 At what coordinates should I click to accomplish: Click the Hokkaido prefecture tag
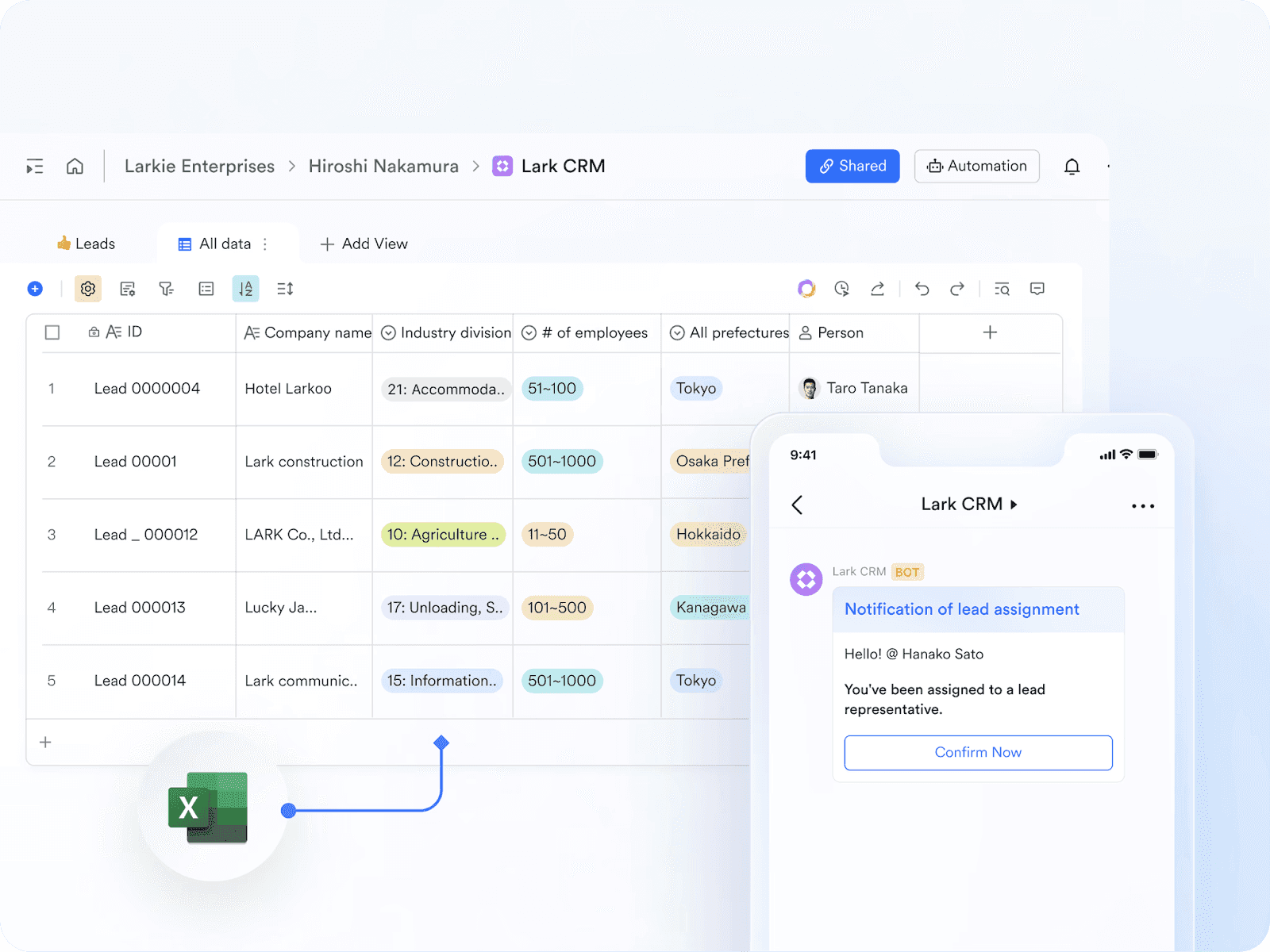tap(708, 535)
